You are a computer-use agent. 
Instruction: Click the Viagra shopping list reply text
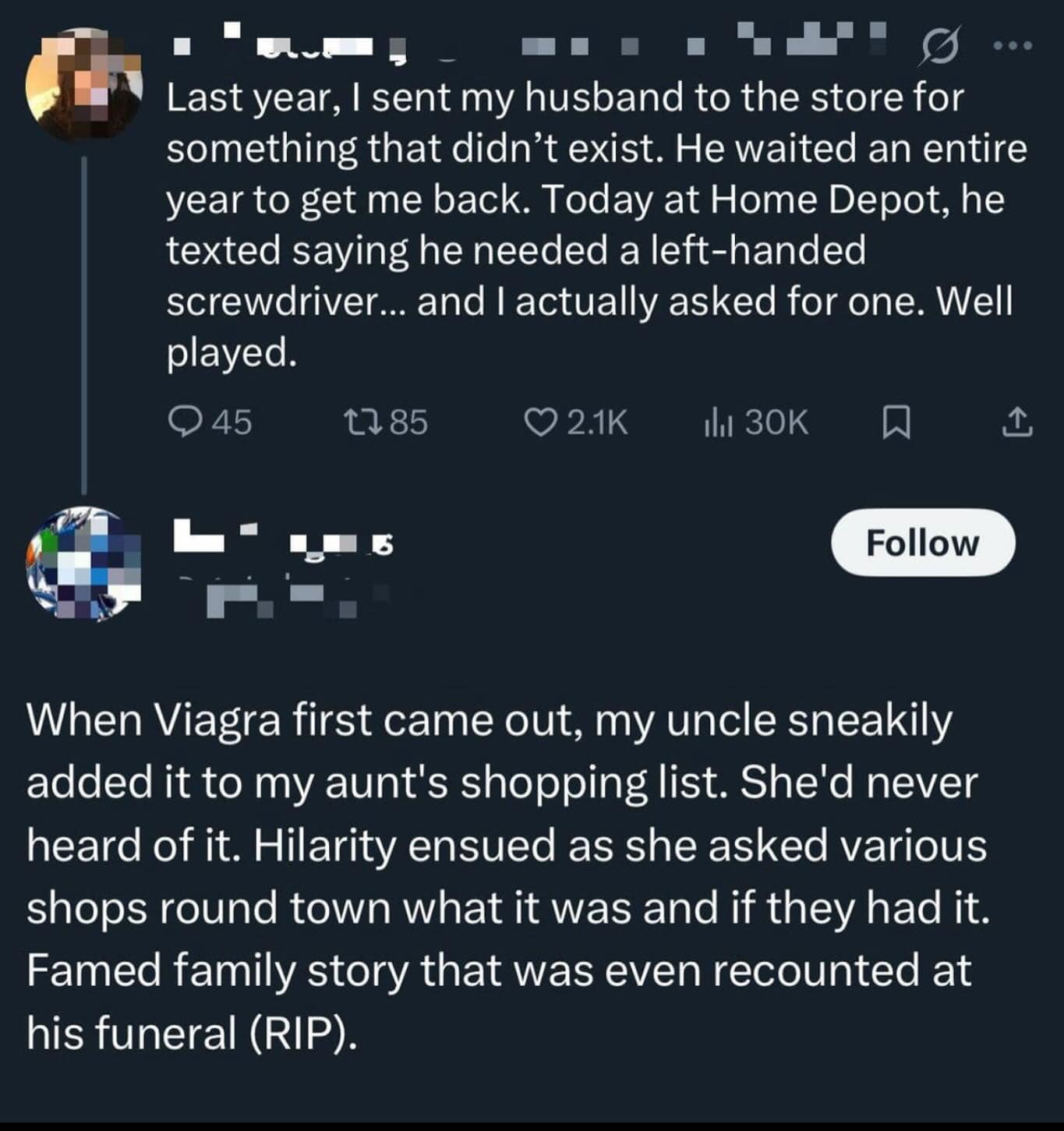pyautogui.click(x=507, y=876)
